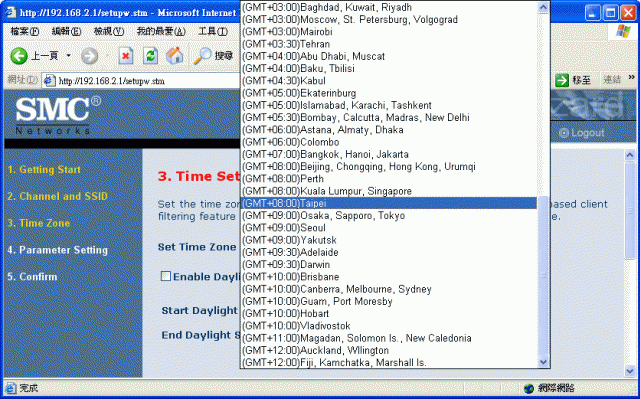
Task: Click the time zone list scroll down arrow
Action: click(543, 361)
